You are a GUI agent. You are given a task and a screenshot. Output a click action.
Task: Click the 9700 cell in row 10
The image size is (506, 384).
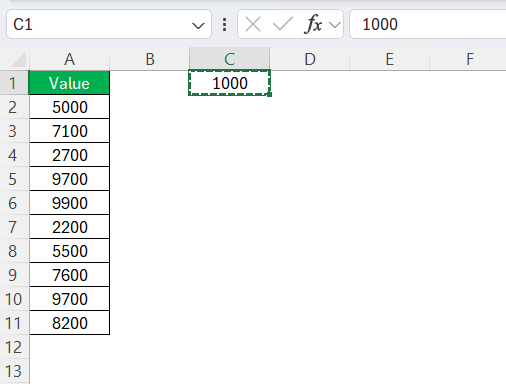click(69, 299)
